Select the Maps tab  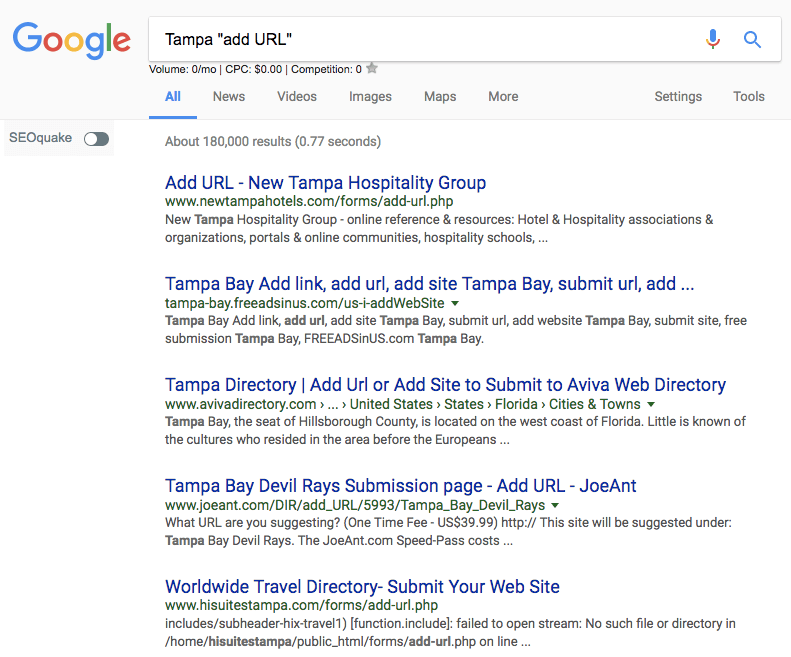(440, 97)
